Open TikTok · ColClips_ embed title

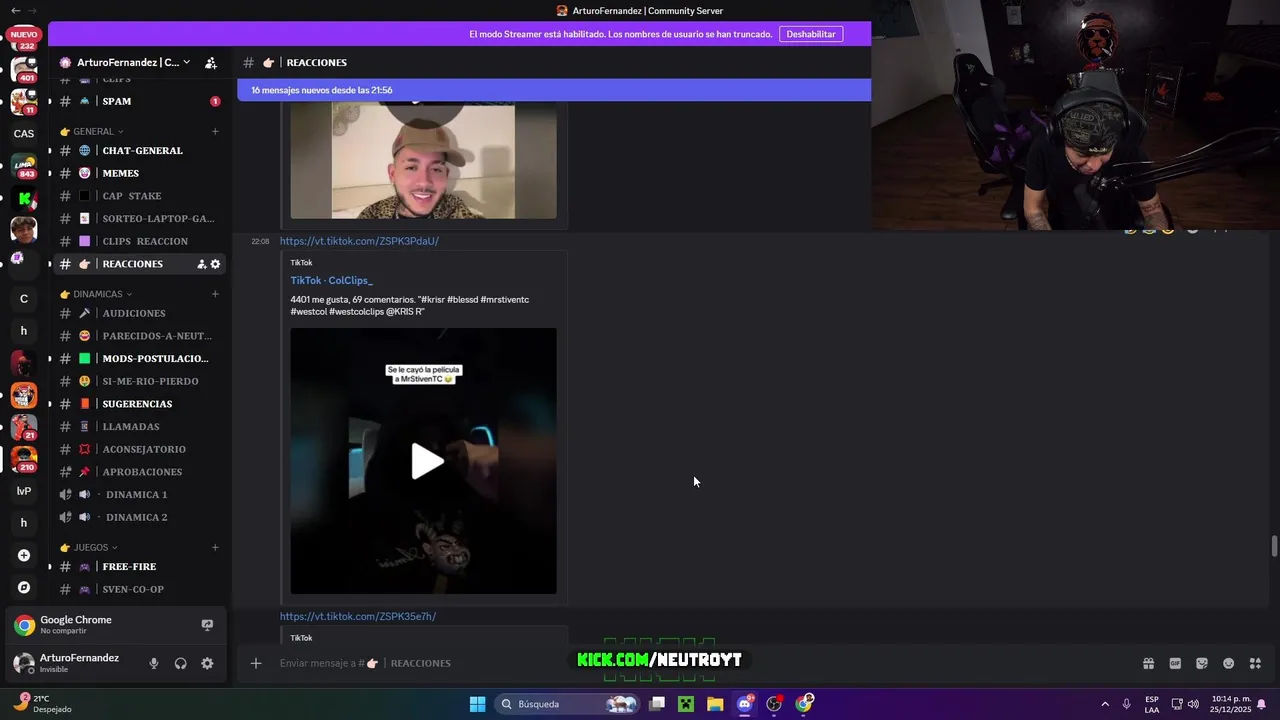331,281
